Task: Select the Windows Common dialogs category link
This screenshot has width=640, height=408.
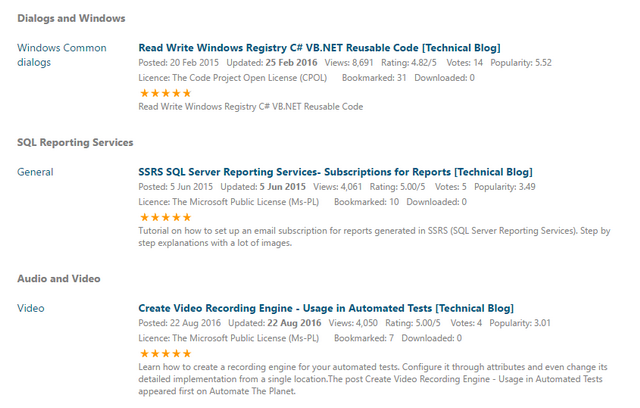Action: (62, 55)
